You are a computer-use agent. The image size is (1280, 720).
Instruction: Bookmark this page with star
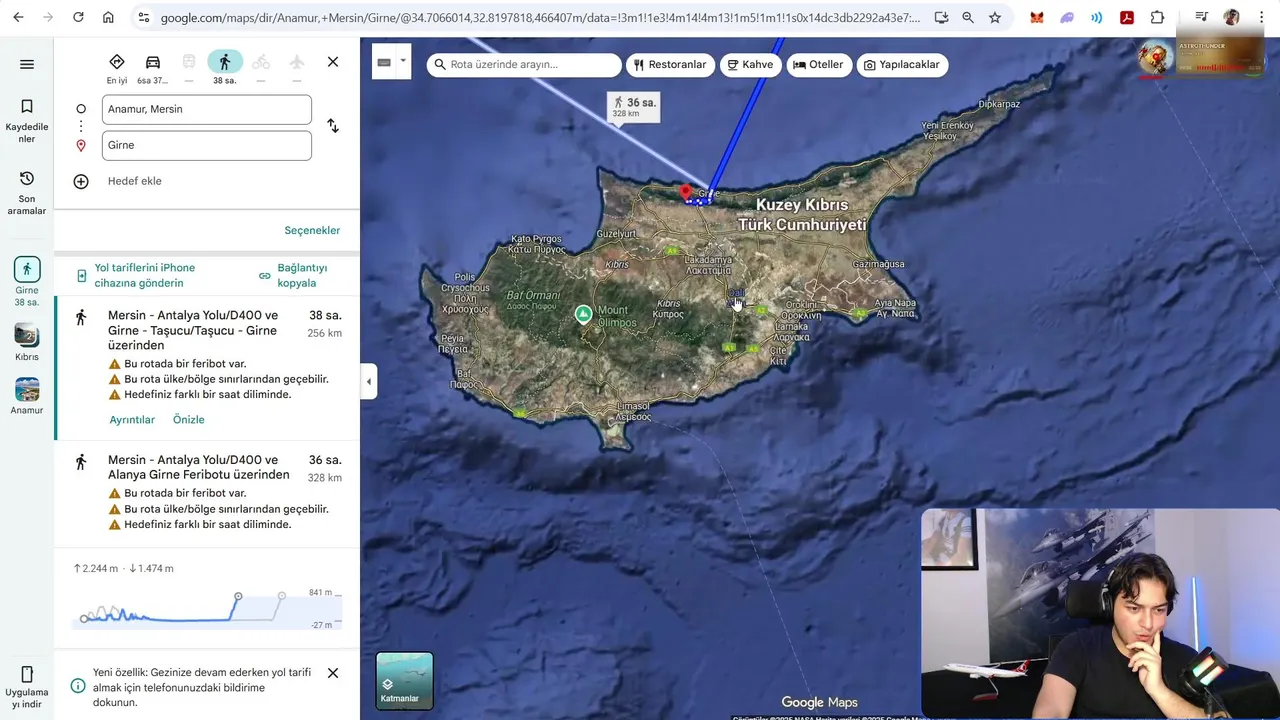995,17
